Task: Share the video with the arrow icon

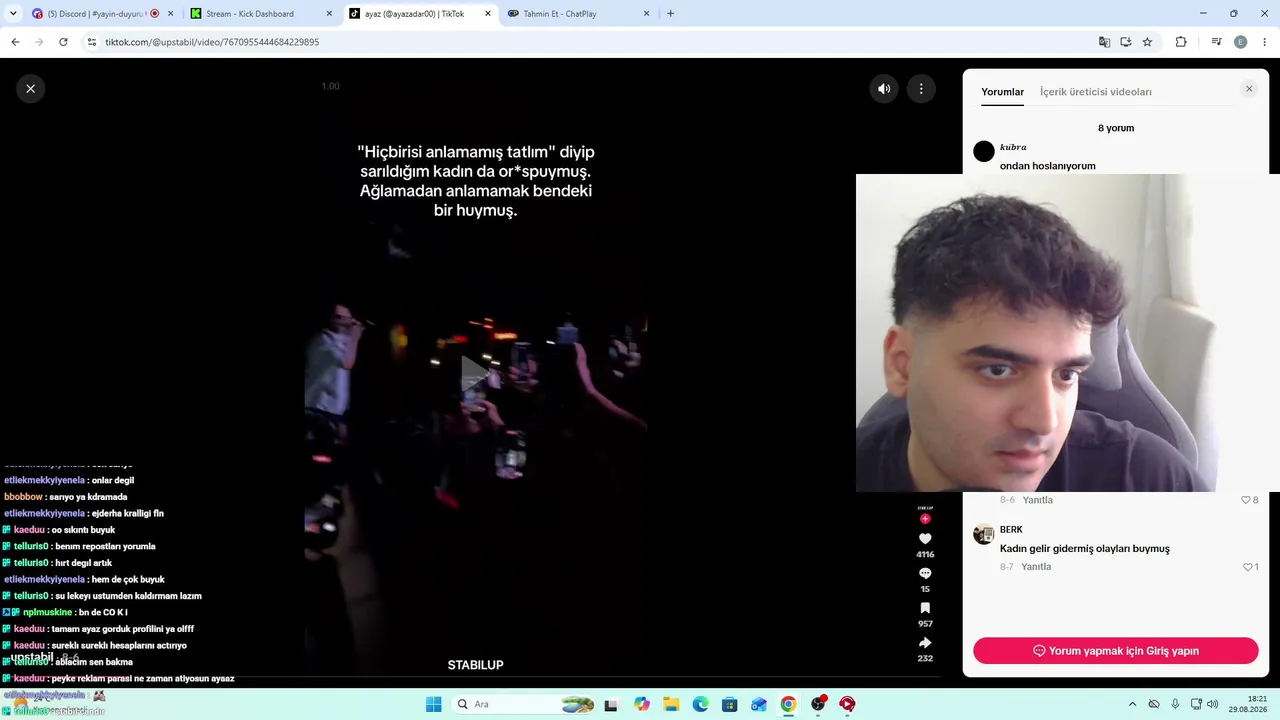Action: tap(925, 642)
